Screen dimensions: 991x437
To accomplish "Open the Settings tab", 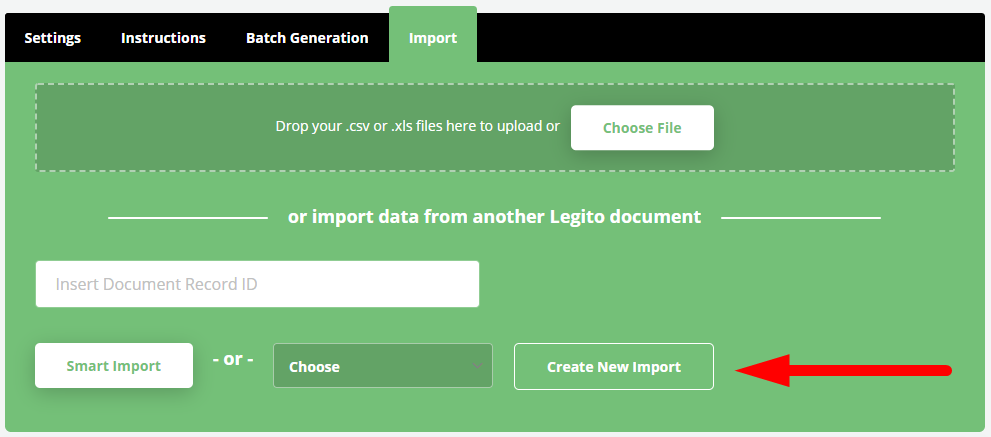I will coord(52,38).
